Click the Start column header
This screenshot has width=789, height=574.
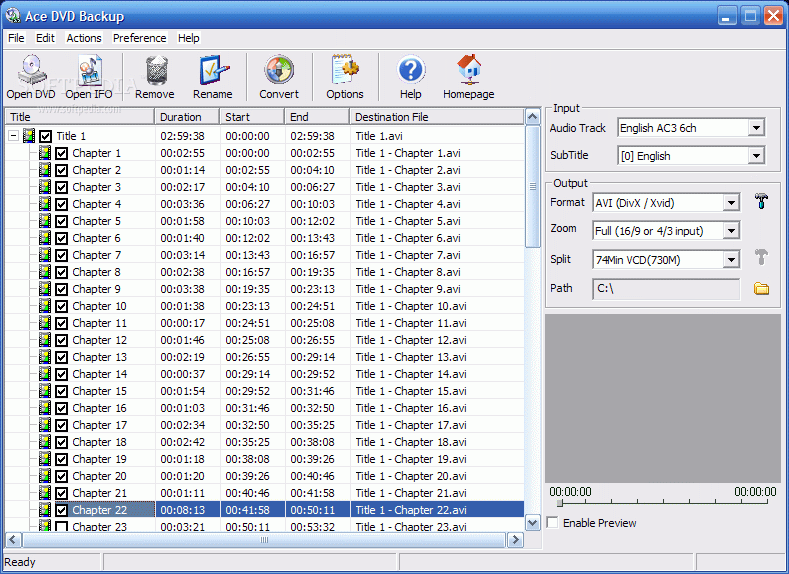[x=252, y=117]
